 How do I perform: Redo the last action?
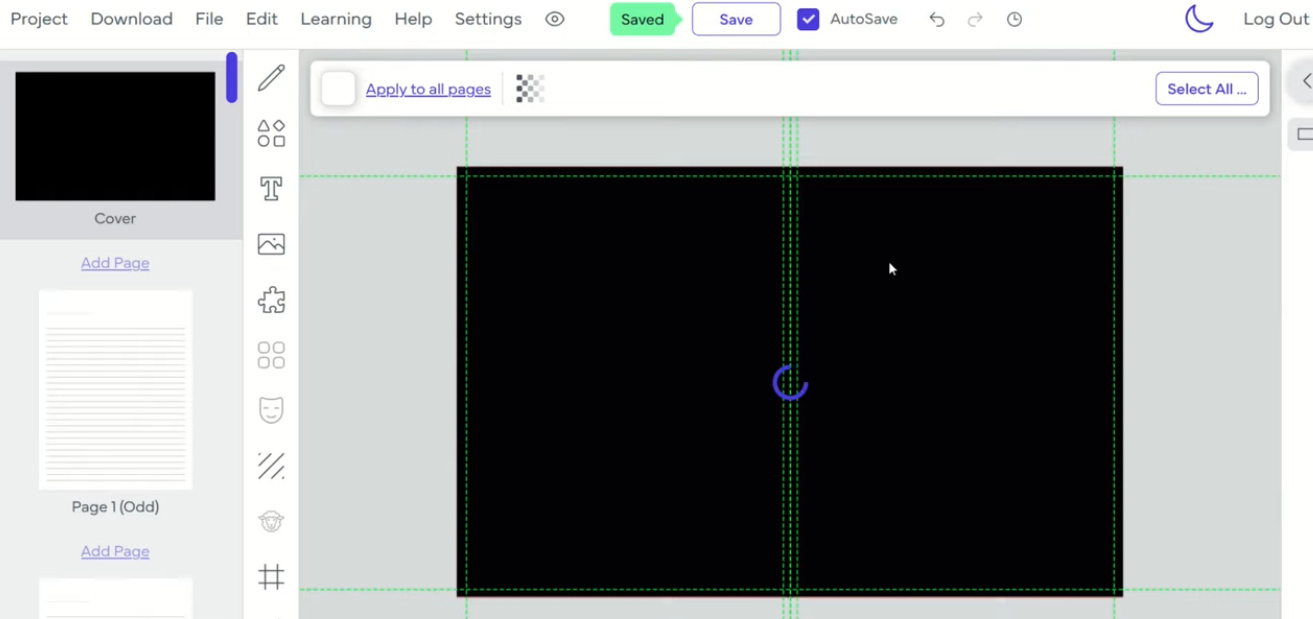pos(975,19)
